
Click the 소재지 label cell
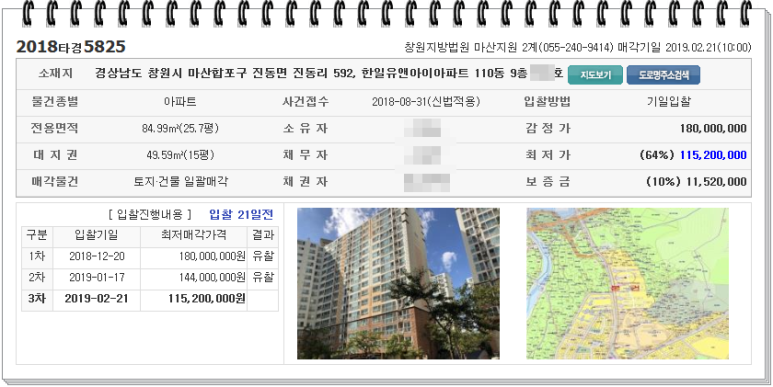55,74
